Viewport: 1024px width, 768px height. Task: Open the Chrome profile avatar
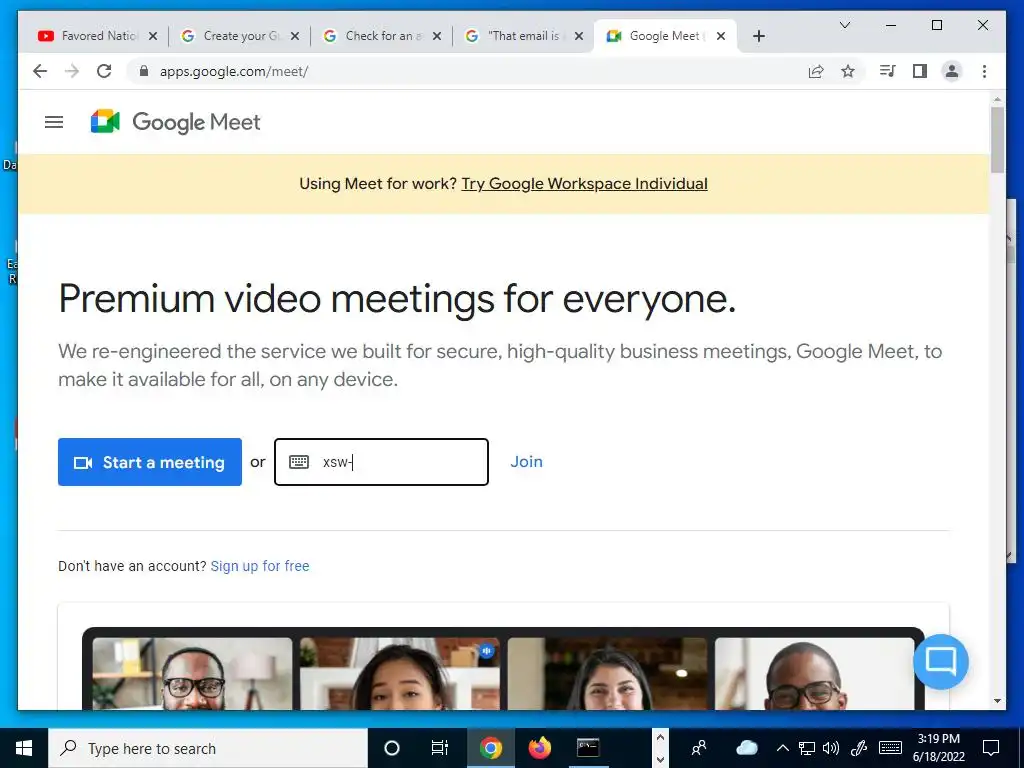952,71
